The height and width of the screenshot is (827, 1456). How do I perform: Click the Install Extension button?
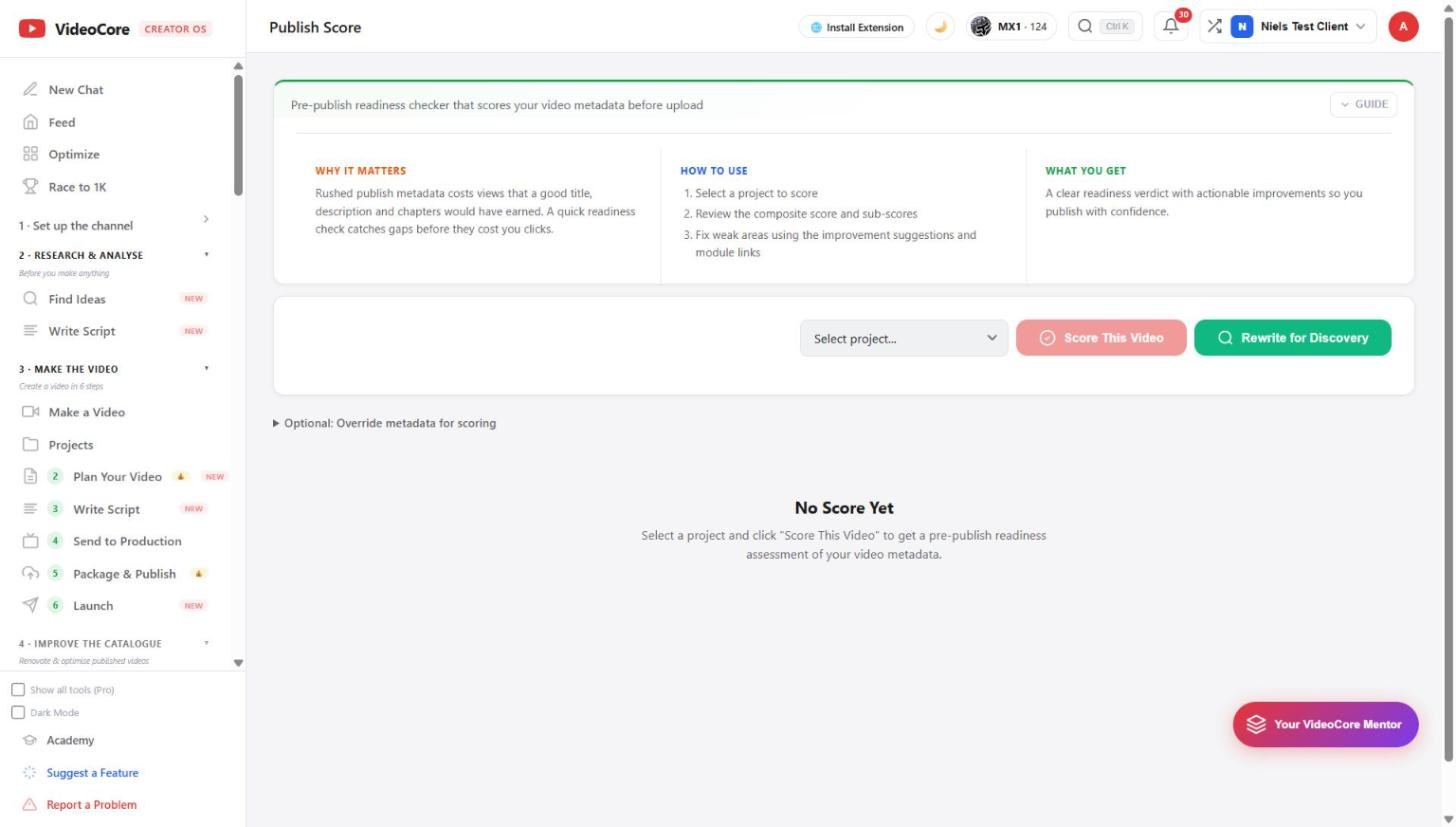(x=857, y=27)
